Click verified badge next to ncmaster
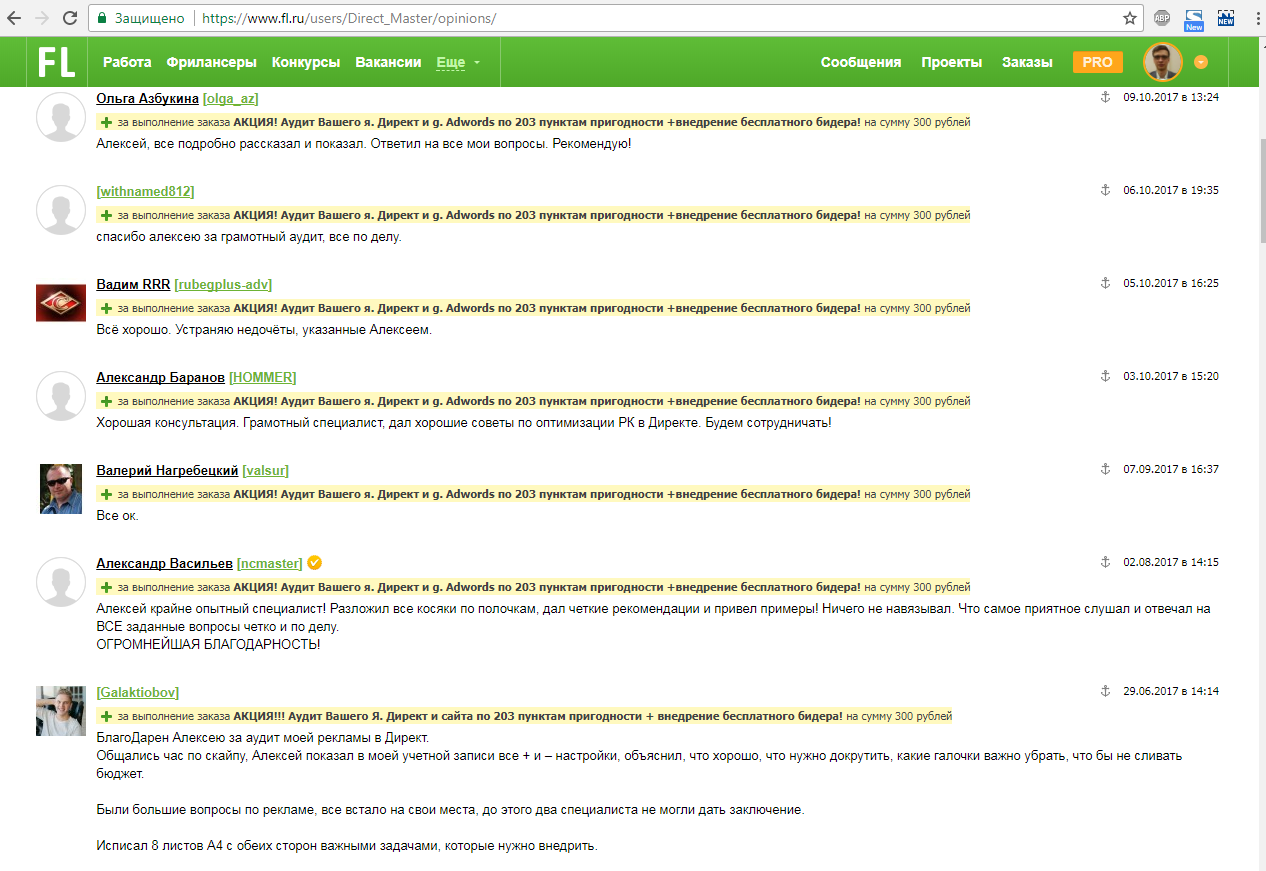 click(x=314, y=563)
